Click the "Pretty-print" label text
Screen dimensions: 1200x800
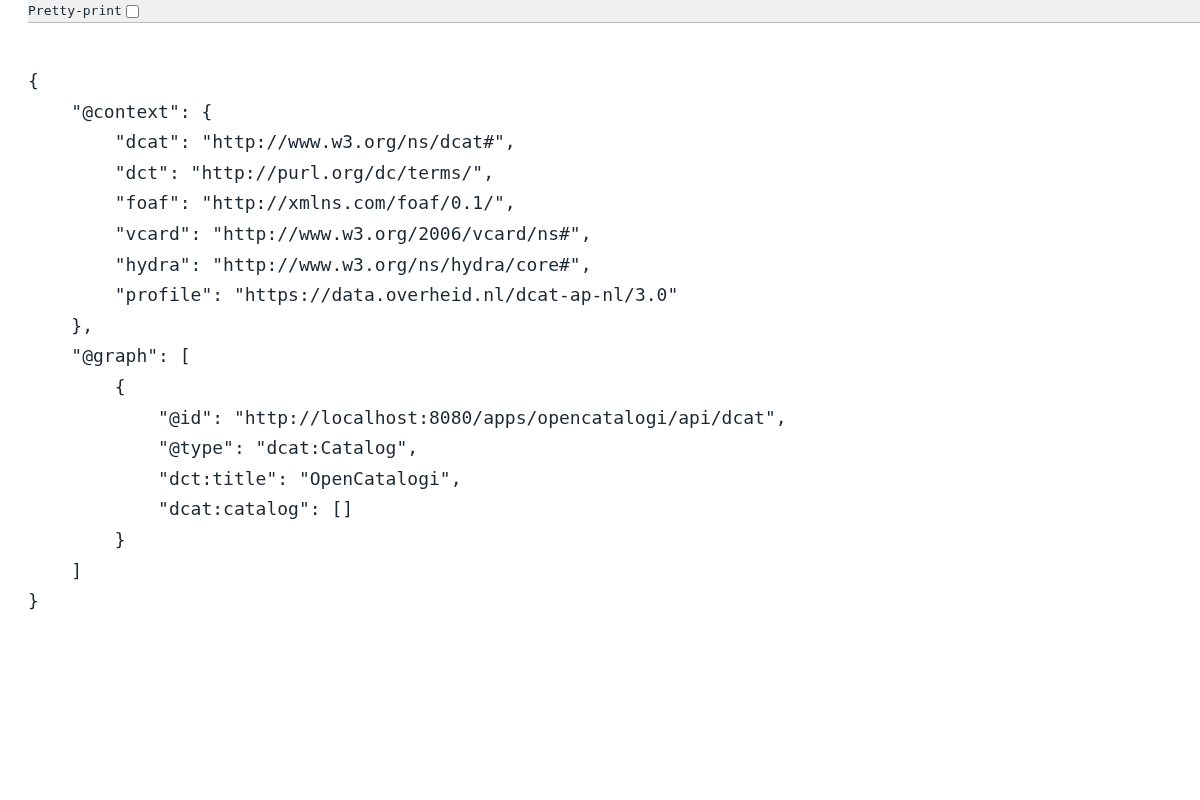75,11
